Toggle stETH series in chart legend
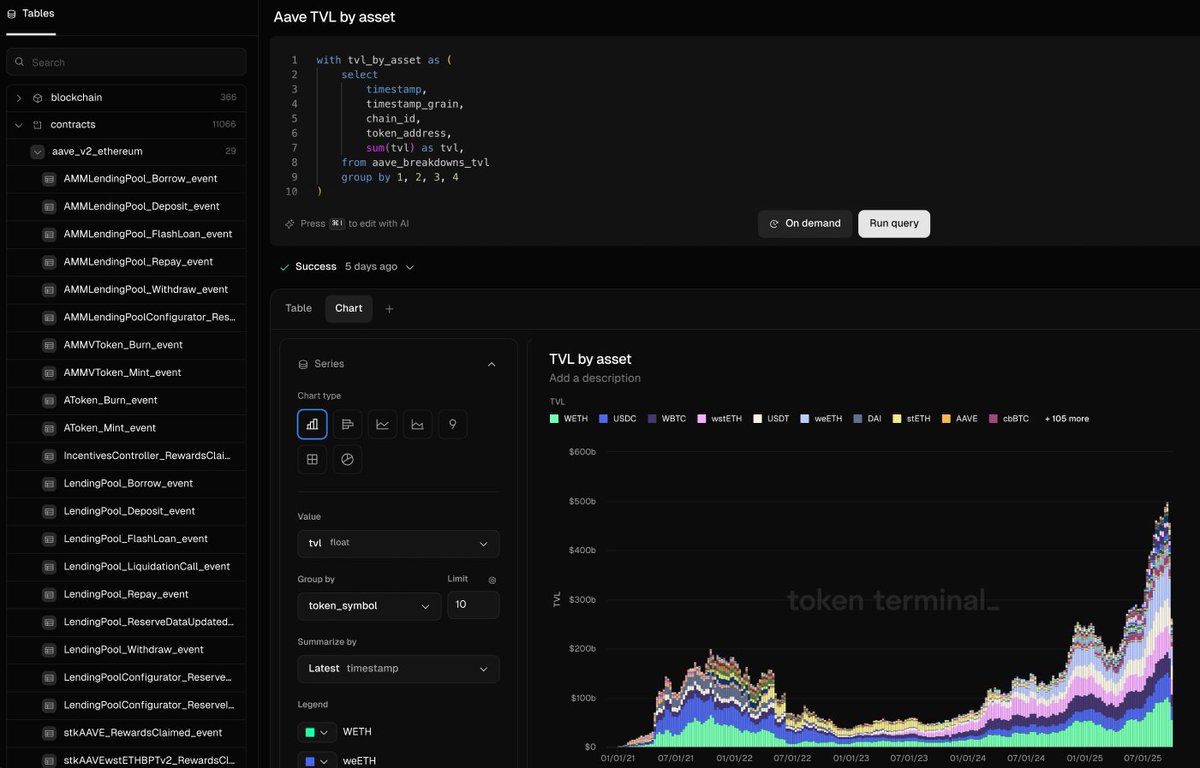1200x768 pixels. 911,419
